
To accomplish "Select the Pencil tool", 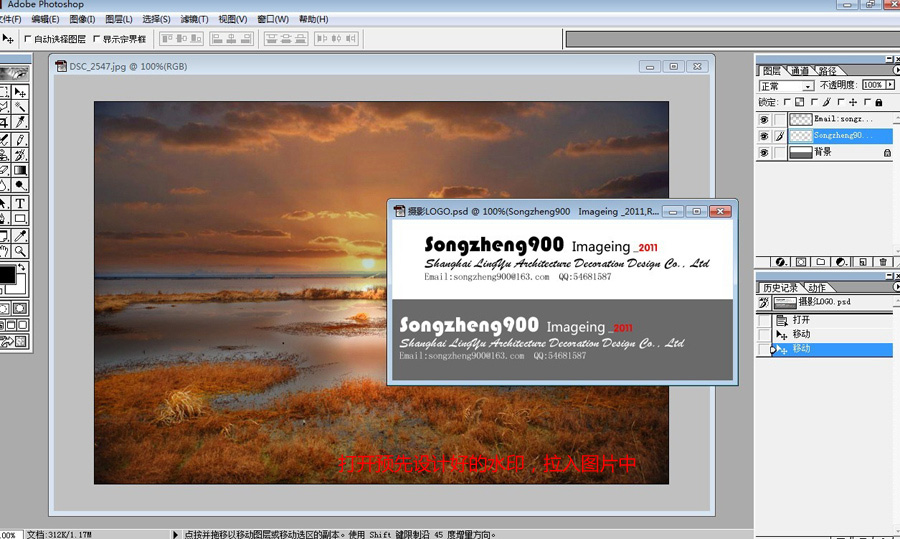I will pyautogui.click(x=21, y=140).
